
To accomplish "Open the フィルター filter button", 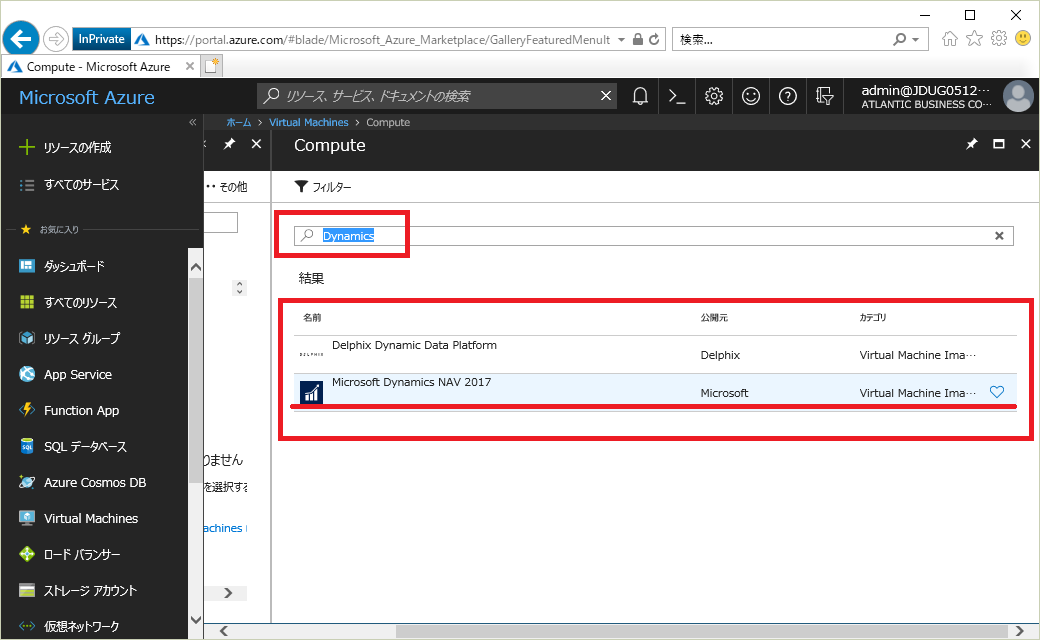I will [x=323, y=187].
